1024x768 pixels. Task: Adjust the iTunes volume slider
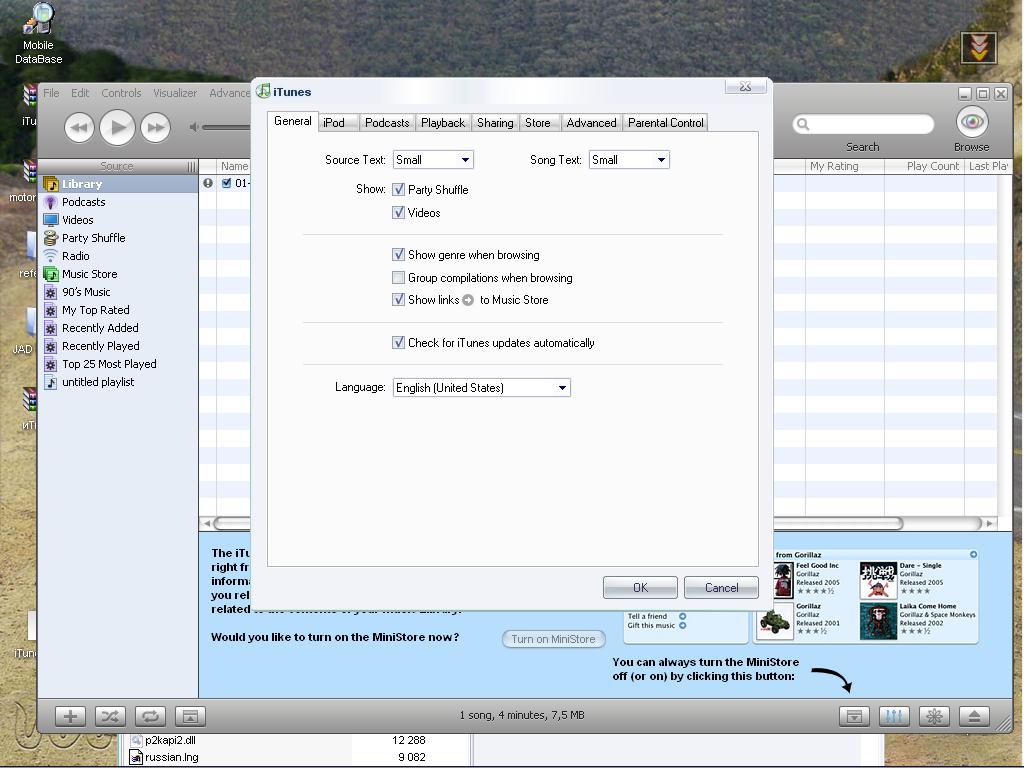[226, 127]
